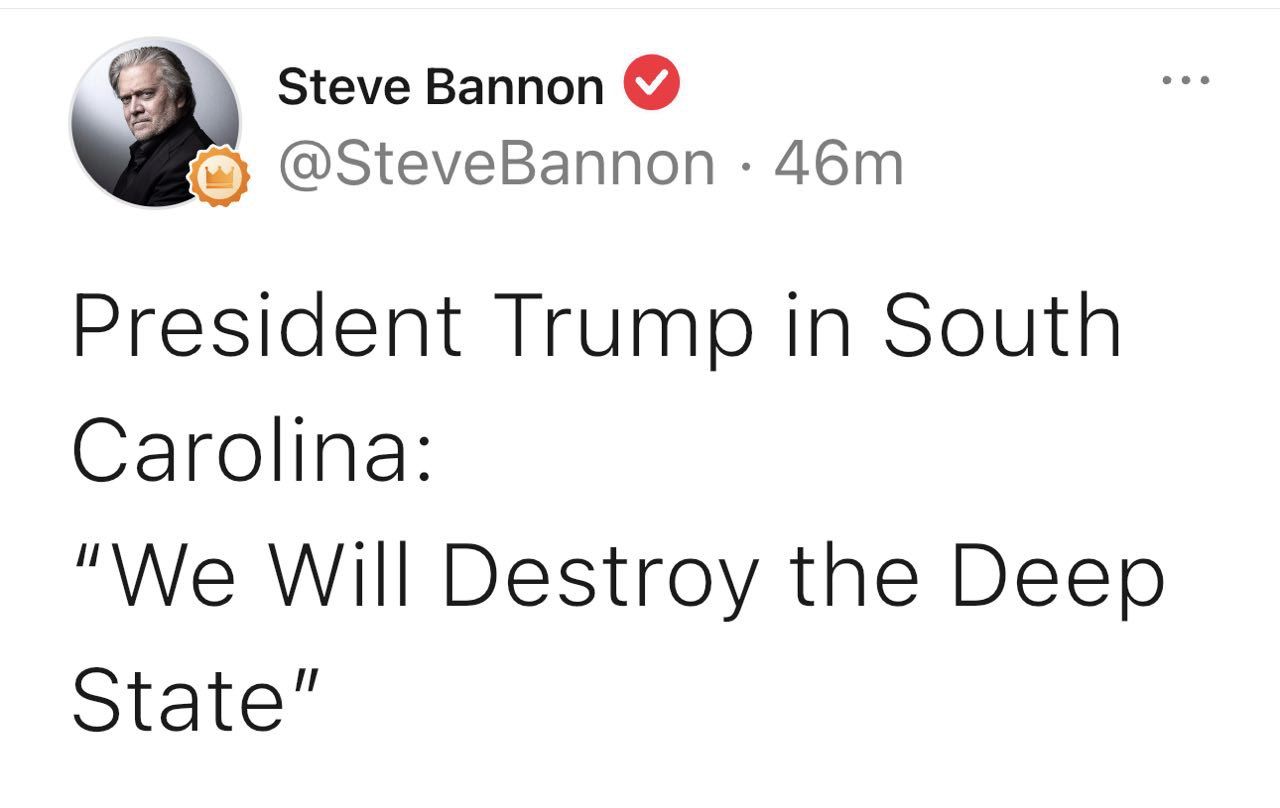Click the orange crown badge on avatar
The height and width of the screenshot is (808, 1280).
click(216, 178)
